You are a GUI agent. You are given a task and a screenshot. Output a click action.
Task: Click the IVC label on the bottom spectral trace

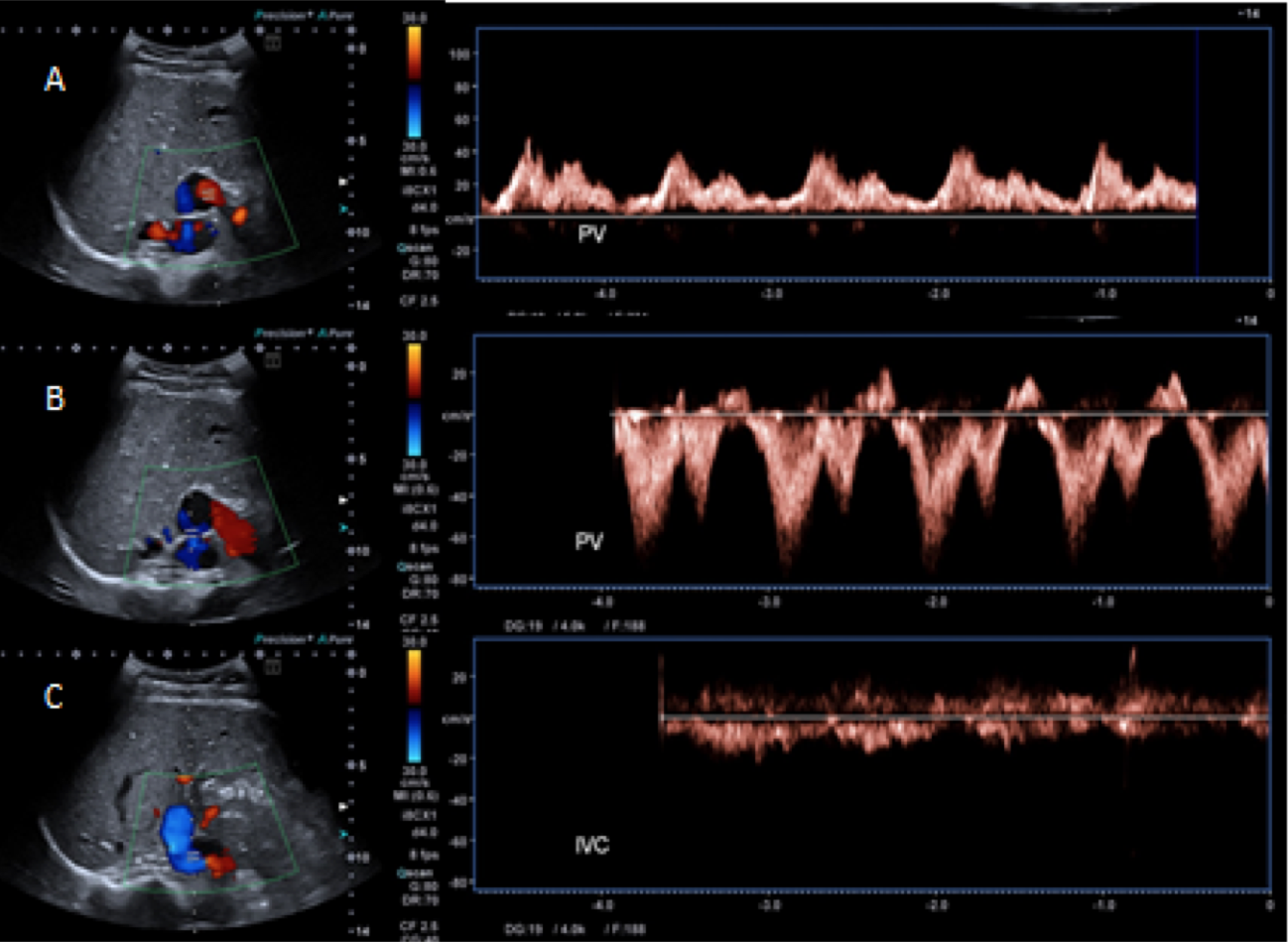[x=592, y=845]
